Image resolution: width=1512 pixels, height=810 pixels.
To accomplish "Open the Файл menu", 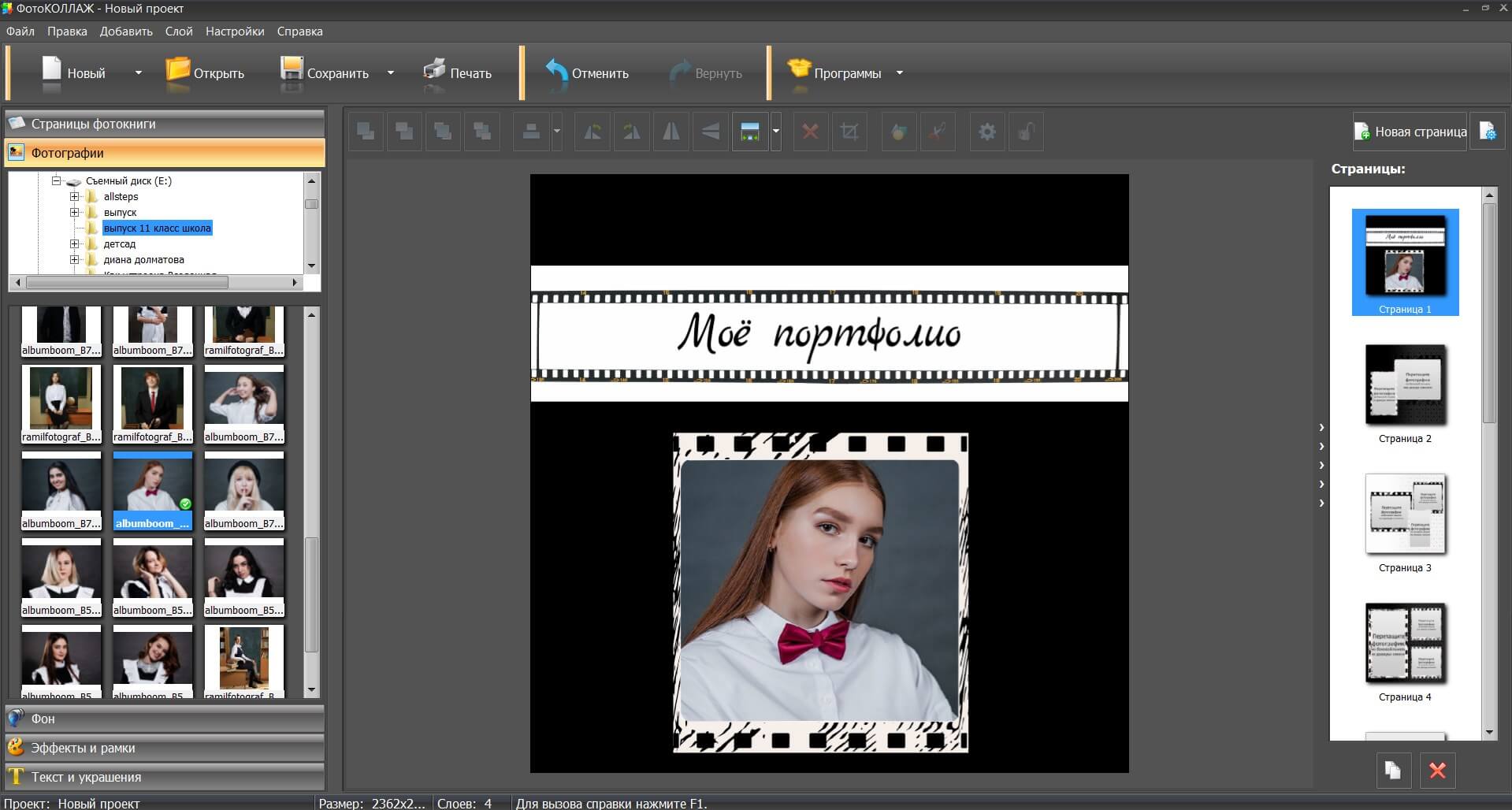I will pyautogui.click(x=20, y=32).
